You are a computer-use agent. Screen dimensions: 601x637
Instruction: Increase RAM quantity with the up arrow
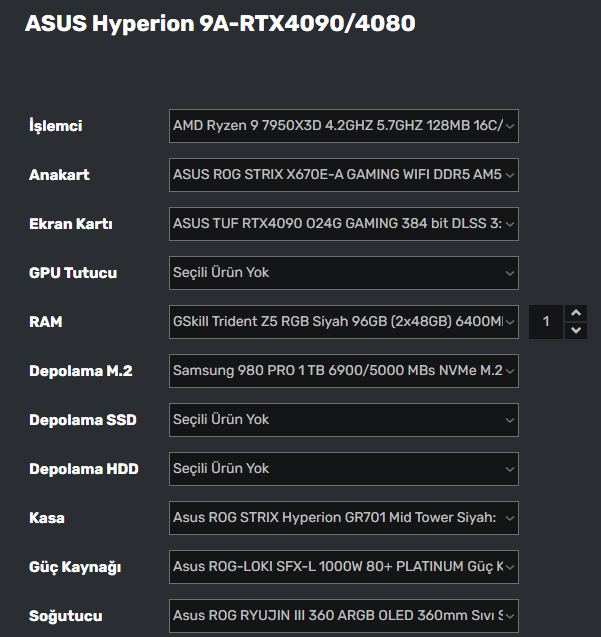tap(576, 313)
